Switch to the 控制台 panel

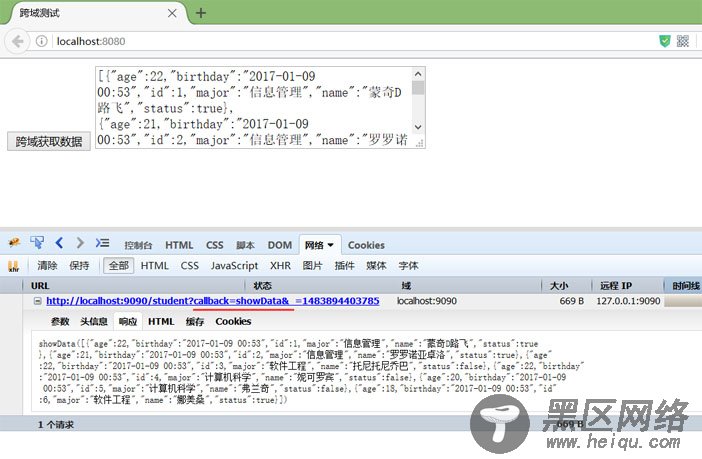click(138, 245)
